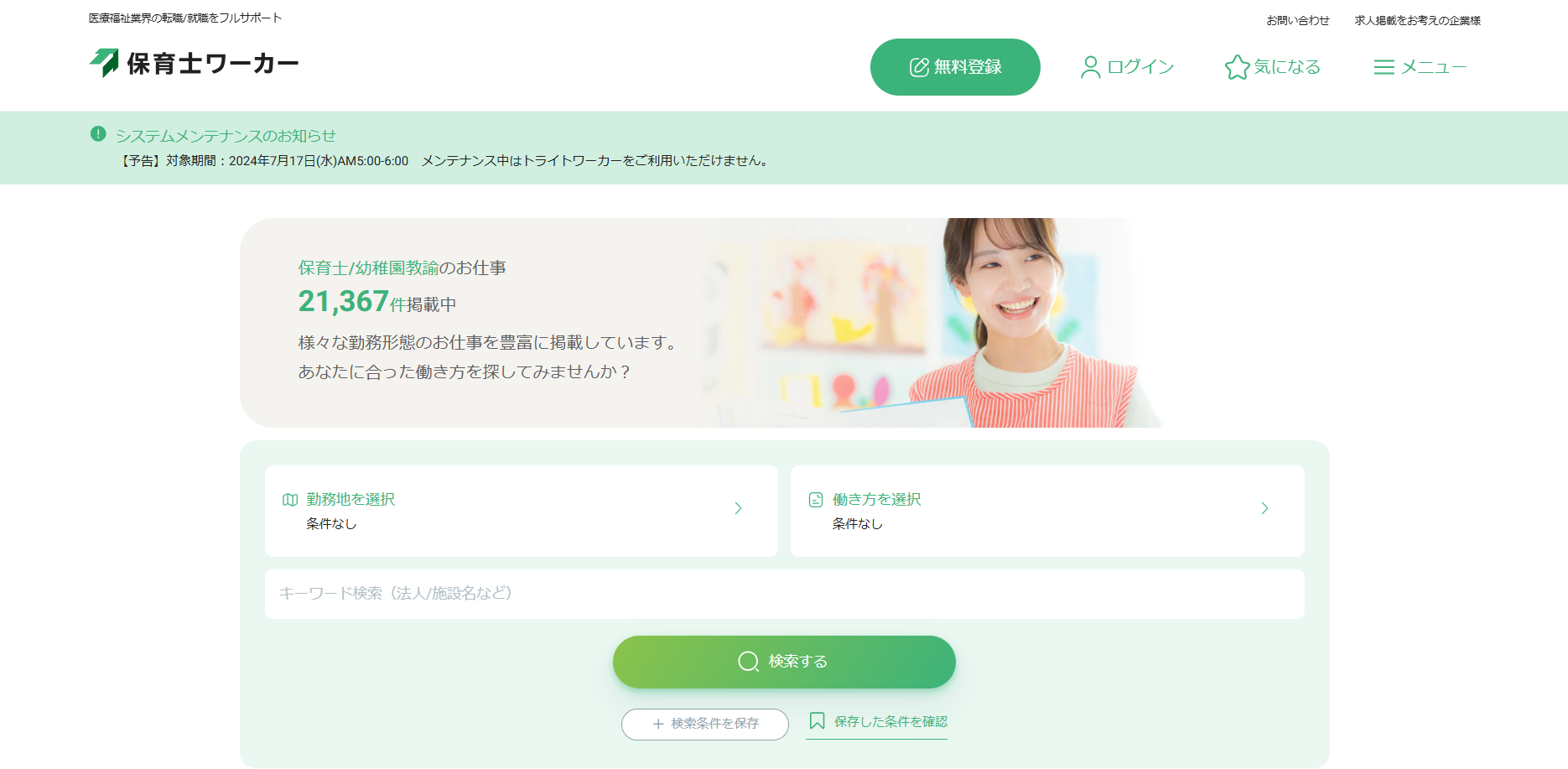
Task: Click the 保育士ワーカー green arrow logo
Action: (x=105, y=63)
